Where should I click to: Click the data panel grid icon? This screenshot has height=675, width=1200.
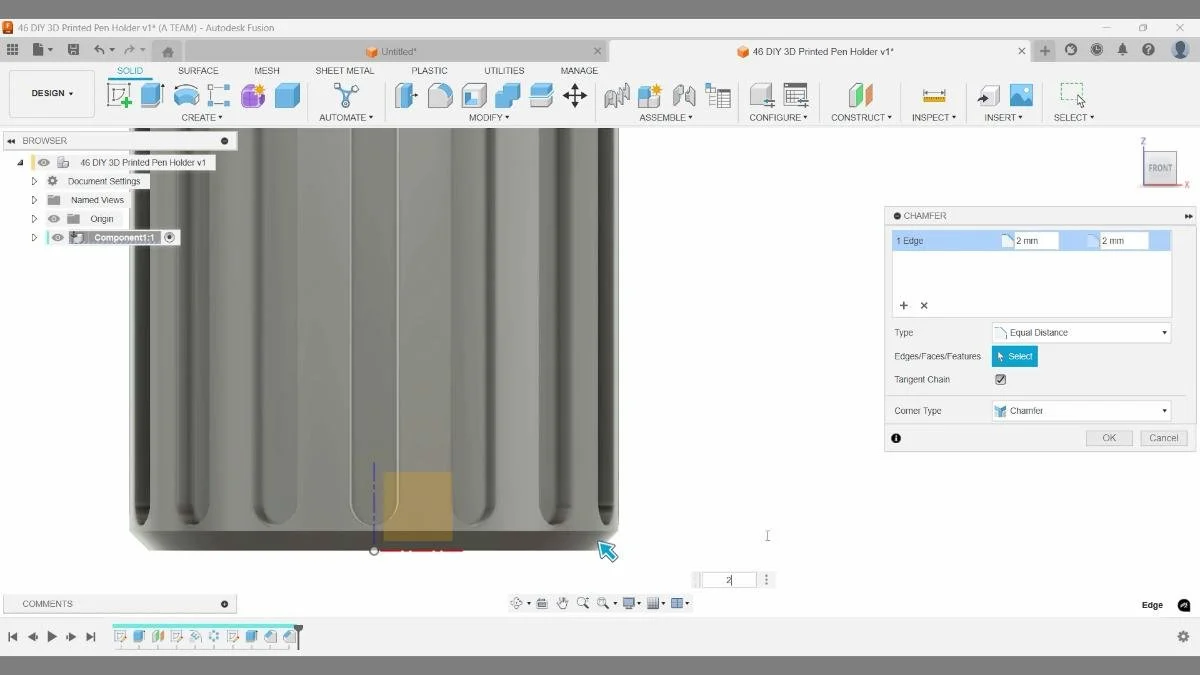point(12,50)
